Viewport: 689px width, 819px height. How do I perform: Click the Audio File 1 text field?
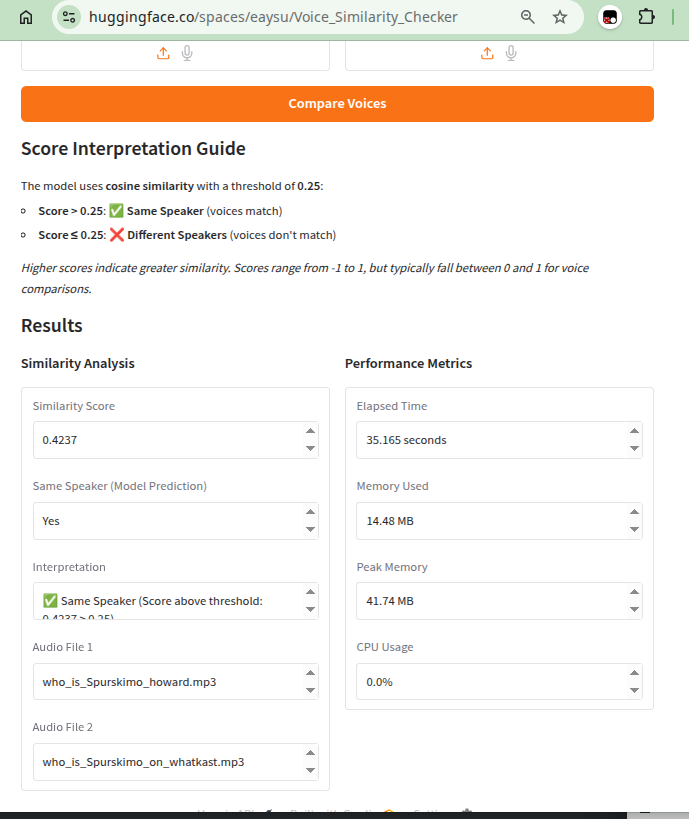tap(176, 682)
